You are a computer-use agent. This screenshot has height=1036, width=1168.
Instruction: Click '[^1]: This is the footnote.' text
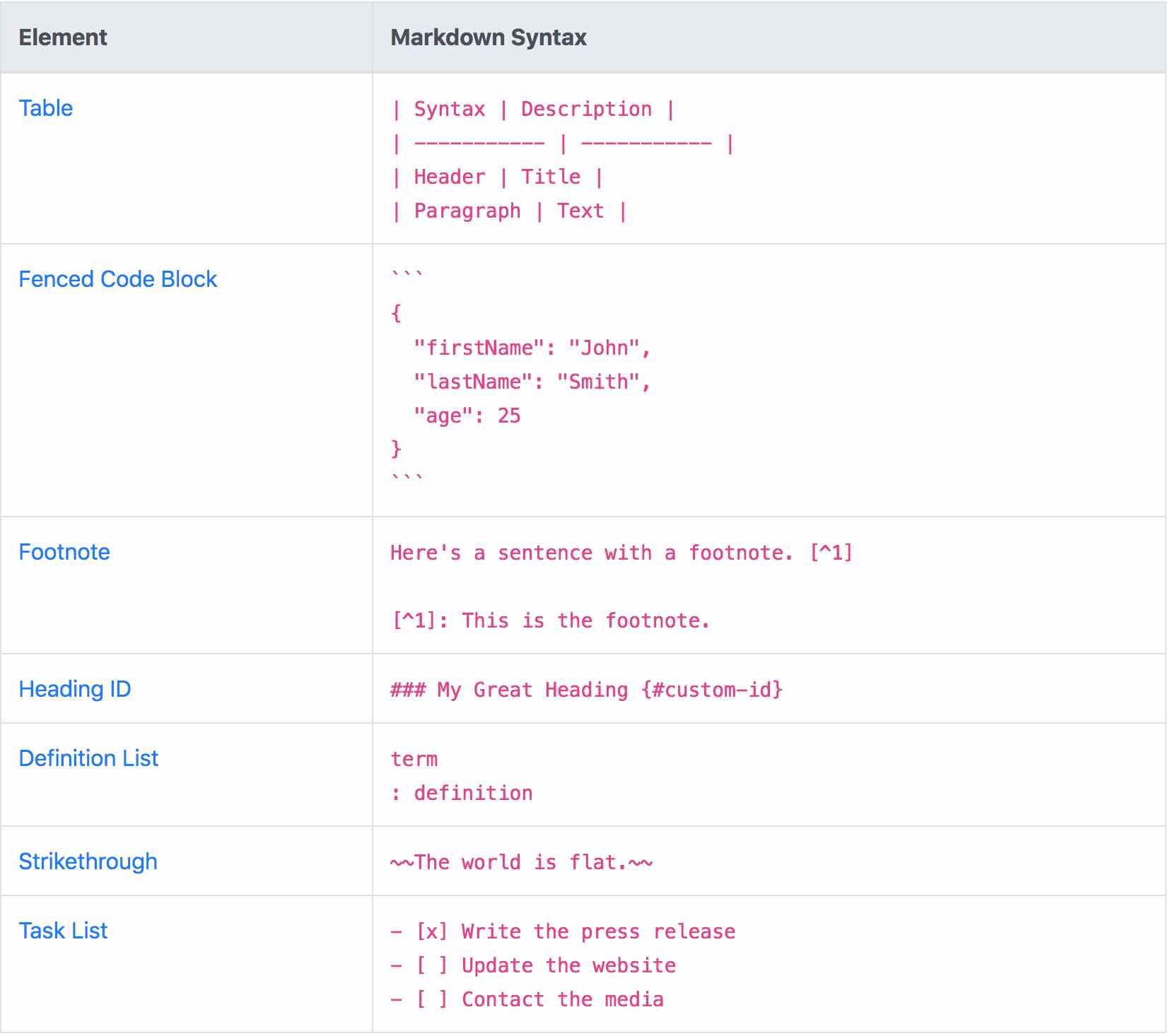pos(551,621)
